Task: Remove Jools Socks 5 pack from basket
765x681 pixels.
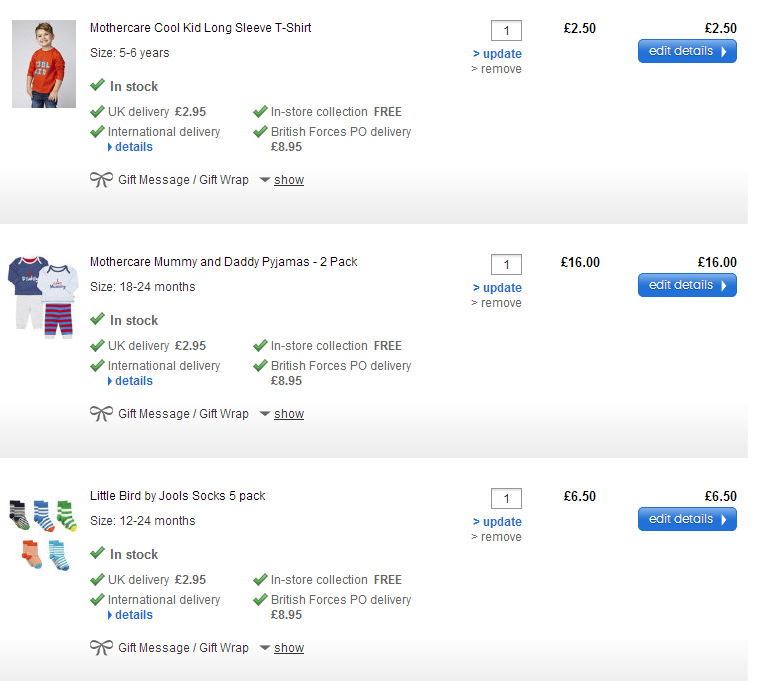Action: (500, 537)
